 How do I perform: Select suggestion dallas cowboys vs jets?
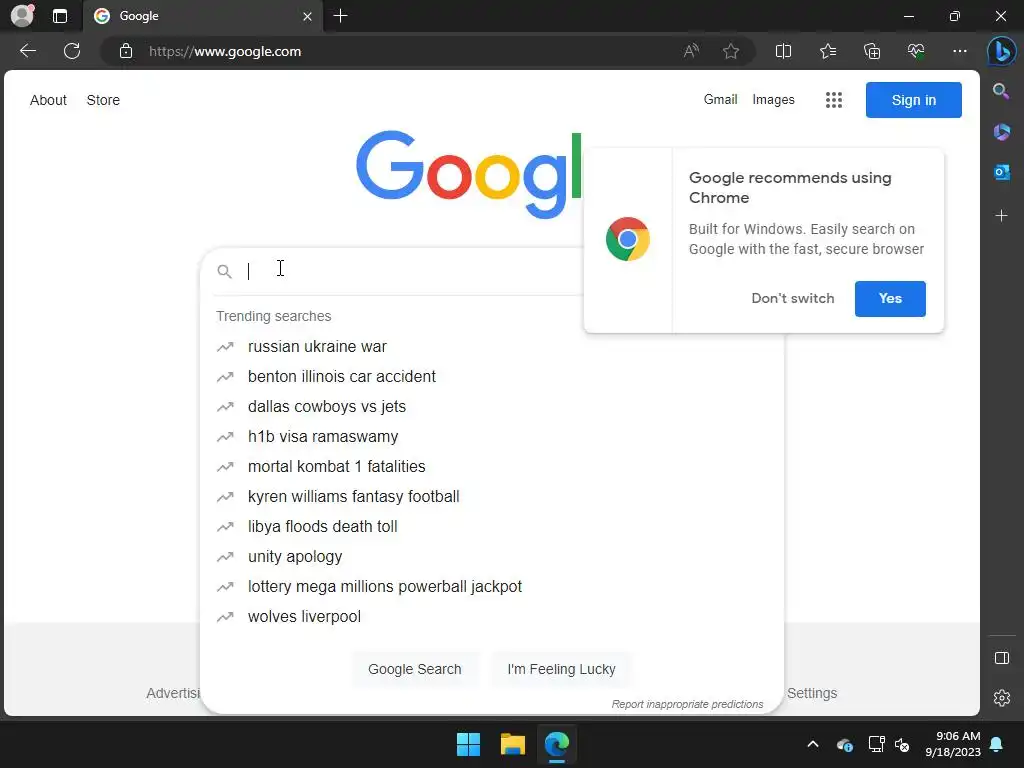[492, 407]
